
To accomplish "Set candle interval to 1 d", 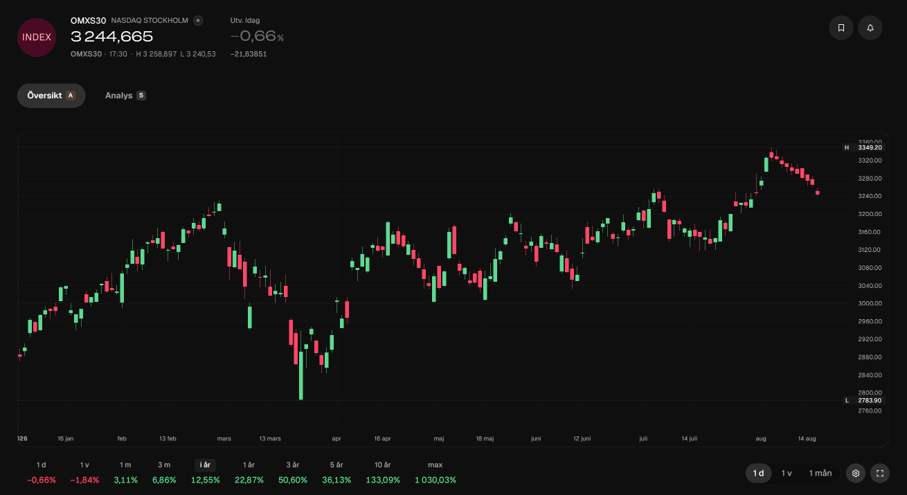I will (x=758, y=473).
